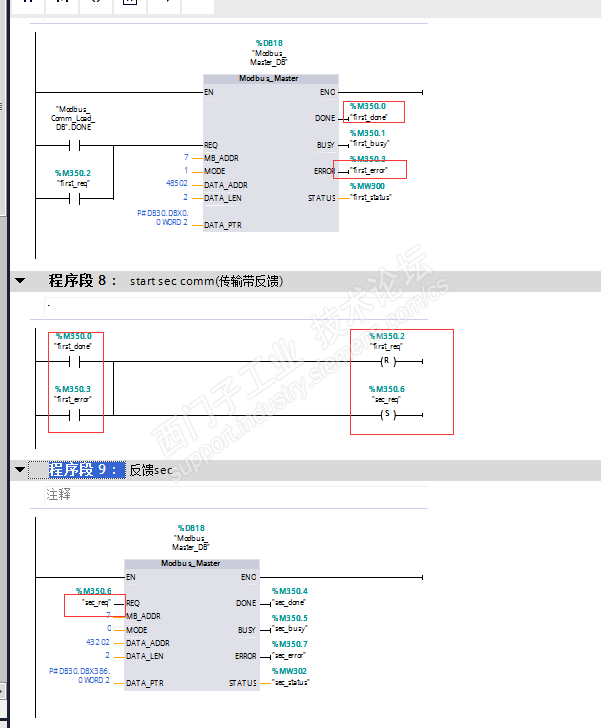Click the STATUS pin of lower block

tap(243, 683)
